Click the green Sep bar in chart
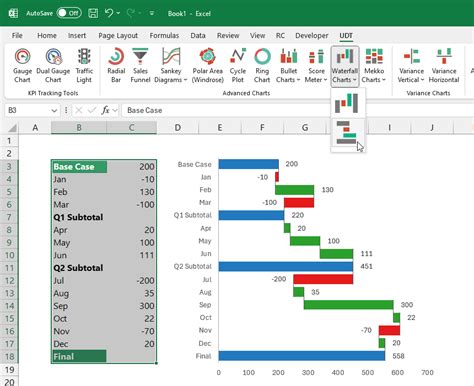474x386 pixels. 348,305
